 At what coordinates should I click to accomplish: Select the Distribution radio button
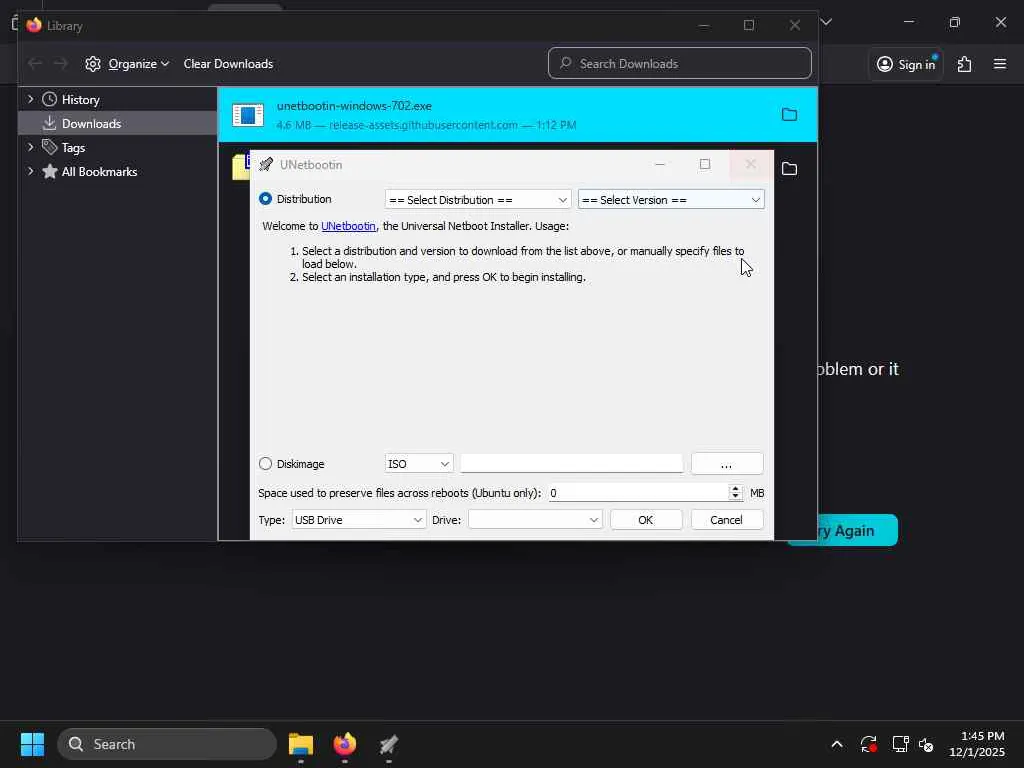[x=265, y=199]
